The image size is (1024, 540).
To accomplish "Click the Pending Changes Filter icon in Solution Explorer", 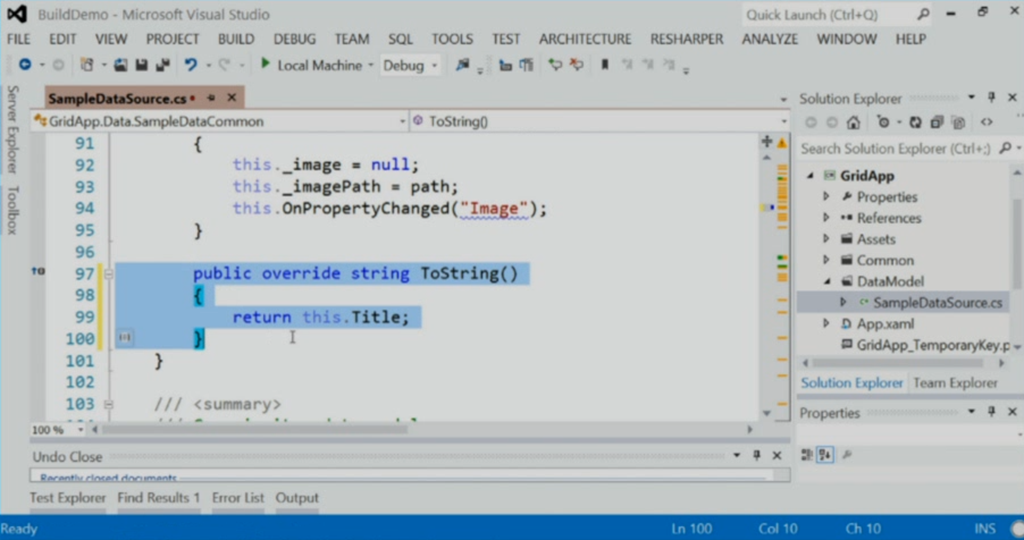I will [x=883, y=122].
